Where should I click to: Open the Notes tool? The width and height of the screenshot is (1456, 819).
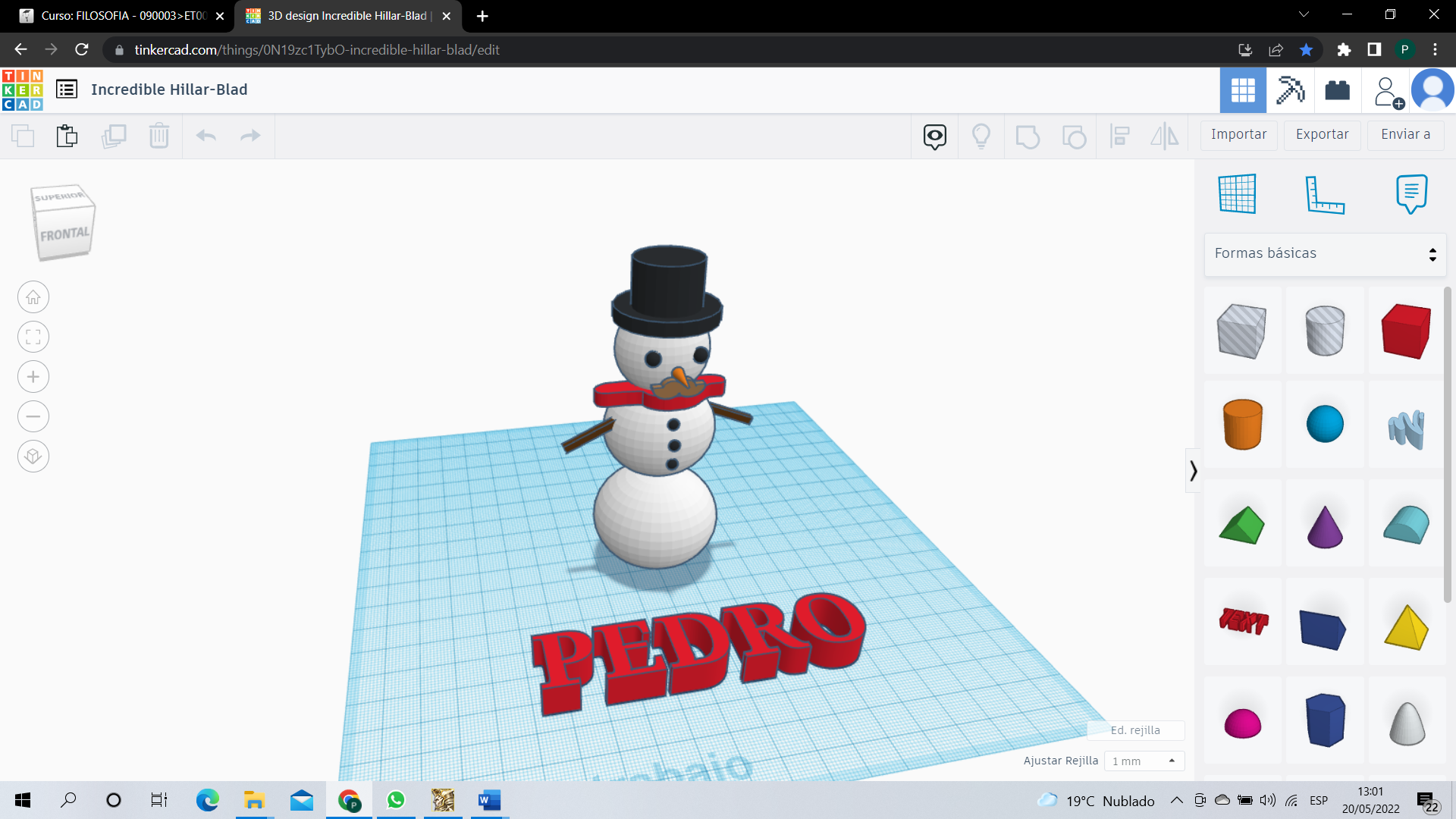(1411, 194)
